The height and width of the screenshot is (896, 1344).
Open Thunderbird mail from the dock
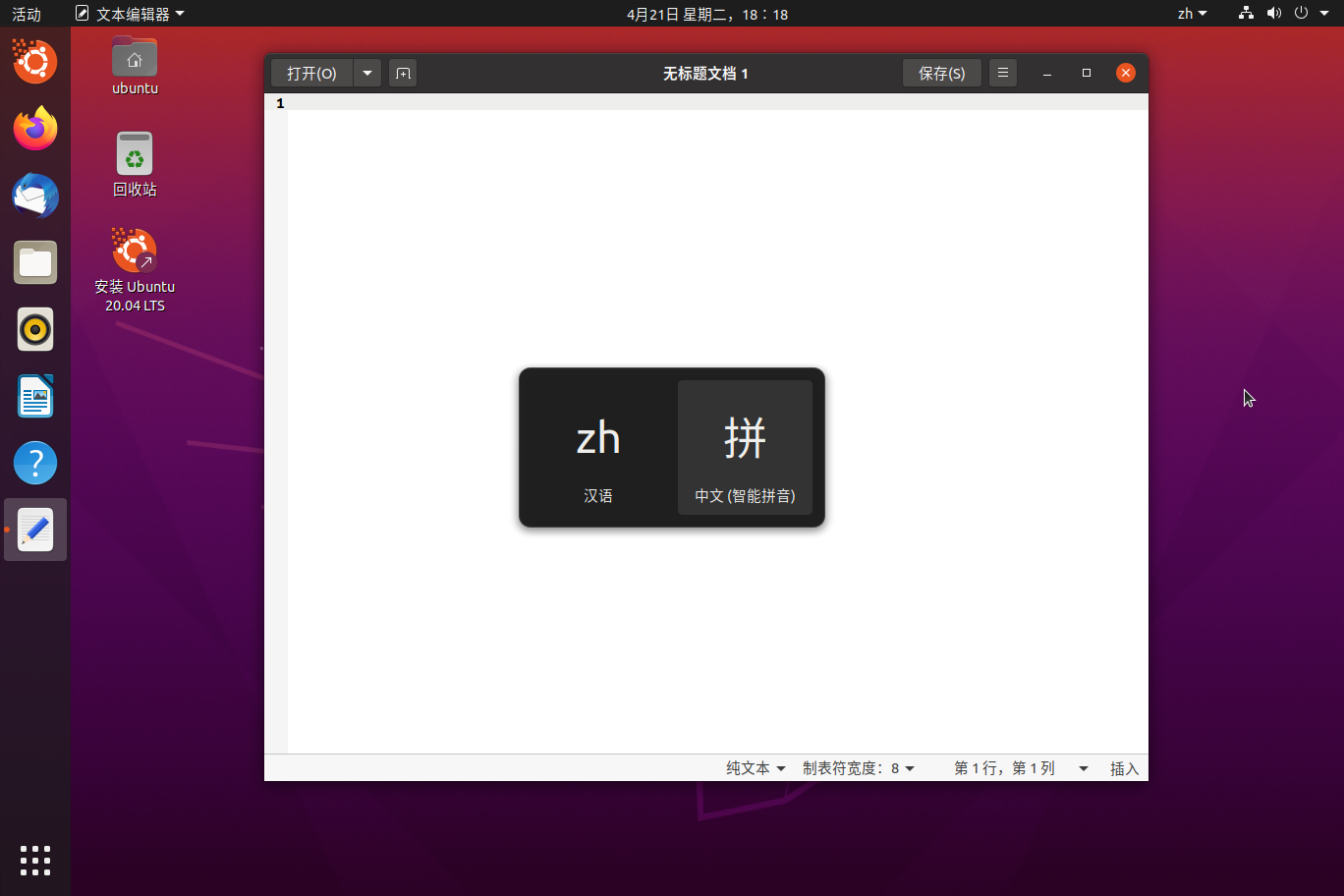point(35,196)
